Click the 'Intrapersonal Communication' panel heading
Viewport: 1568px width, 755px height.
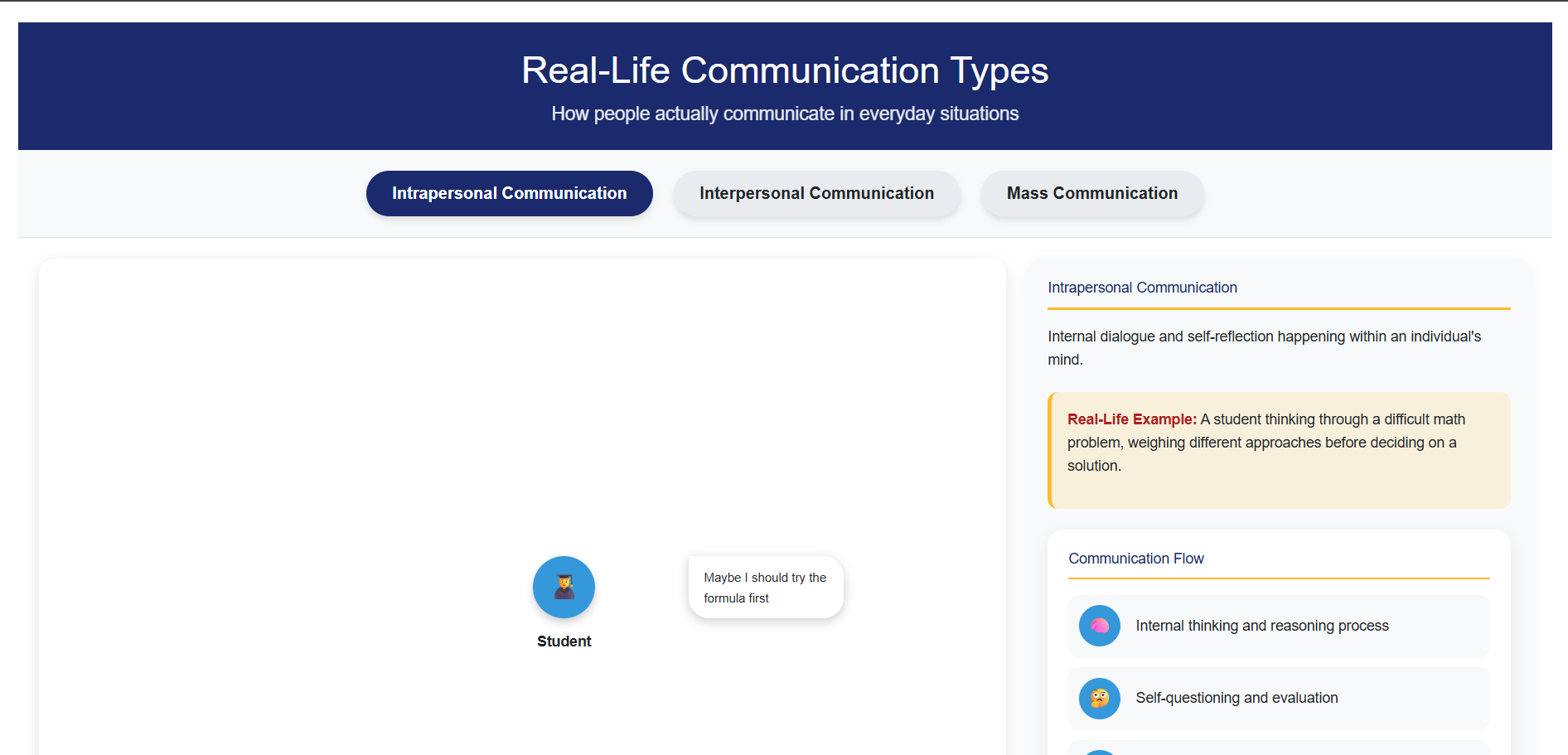click(x=1142, y=288)
